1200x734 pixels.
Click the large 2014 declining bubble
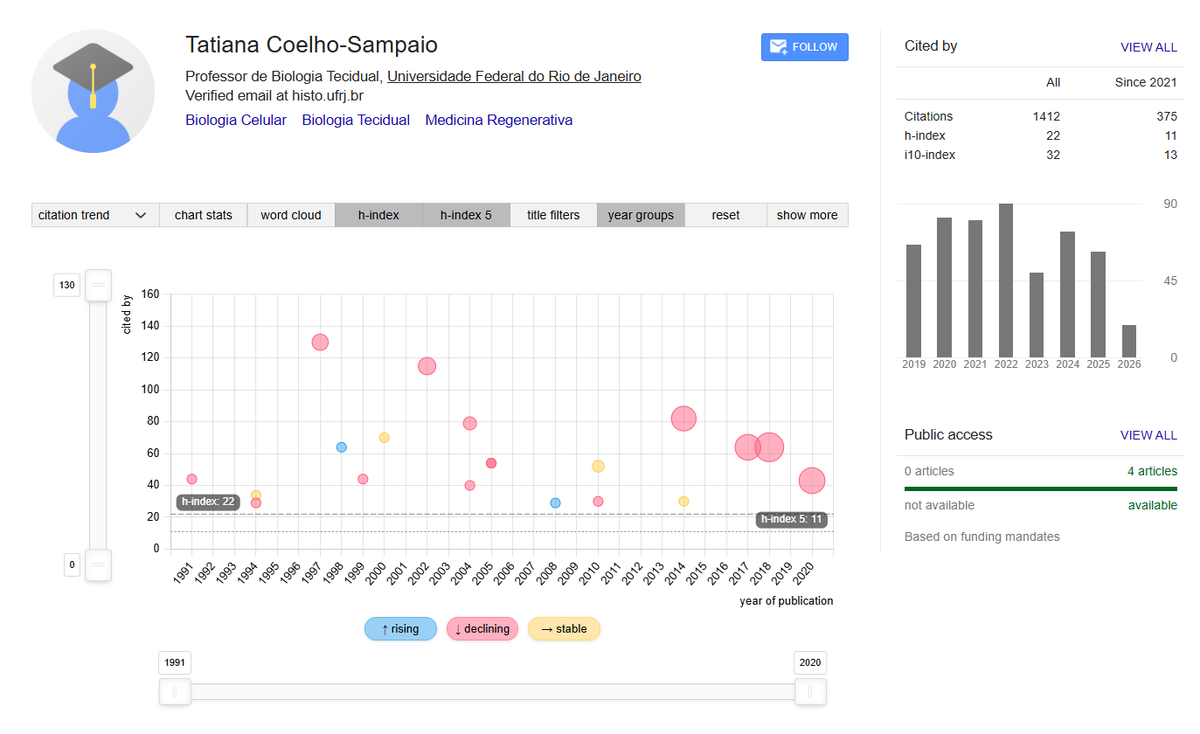(x=683, y=419)
